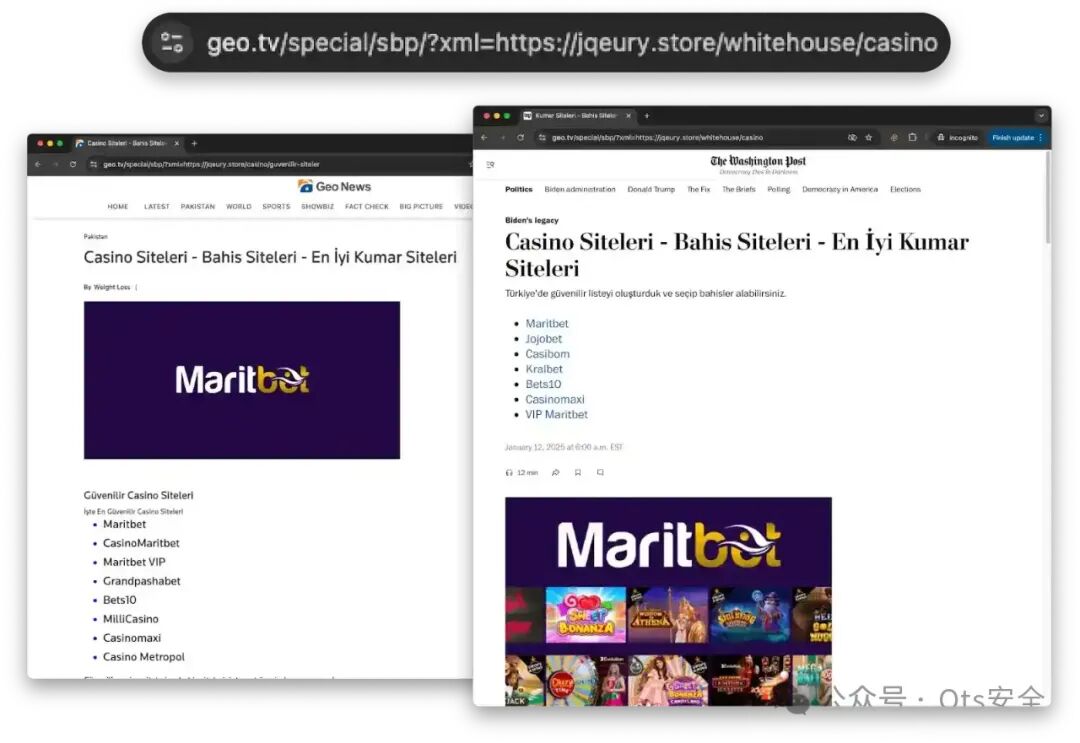The height and width of the screenshot is (743, 1080).
Task: Click address bar URL in Geo News window
Action: pos(211,165)
